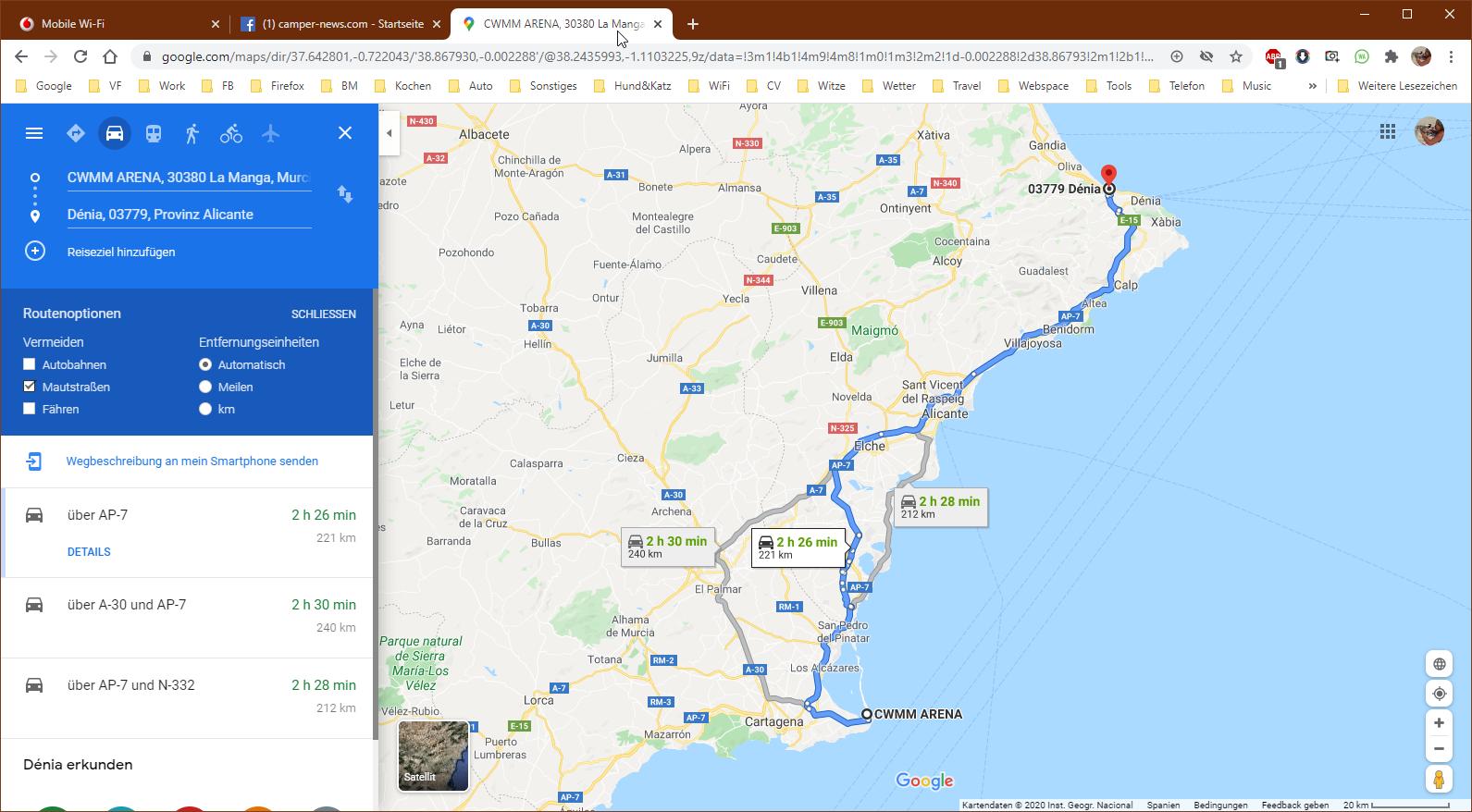The height and width of the screenshot is (812, 1472).
Task: Open Street View pegman
Action: tap(1439, 780)
